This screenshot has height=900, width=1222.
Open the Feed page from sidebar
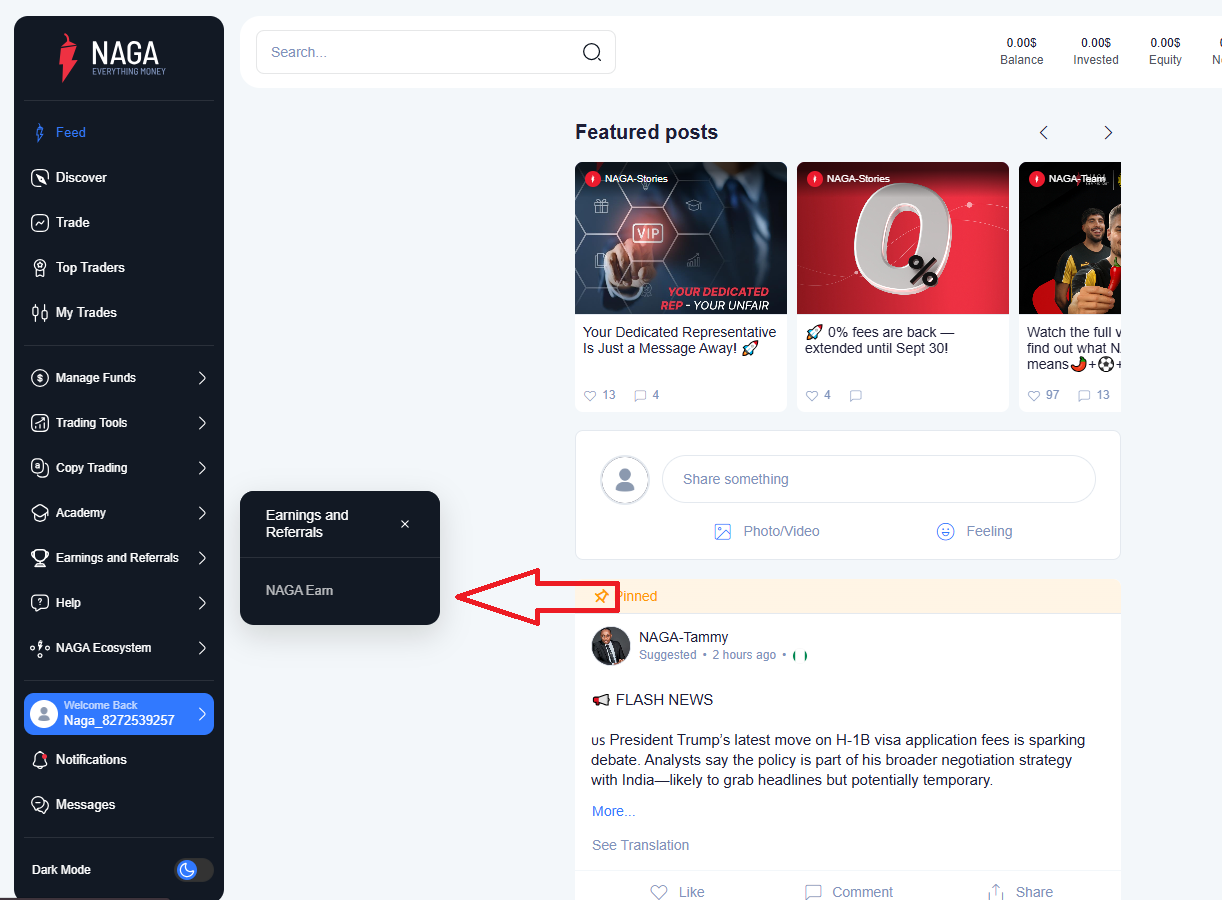point(70,132)
